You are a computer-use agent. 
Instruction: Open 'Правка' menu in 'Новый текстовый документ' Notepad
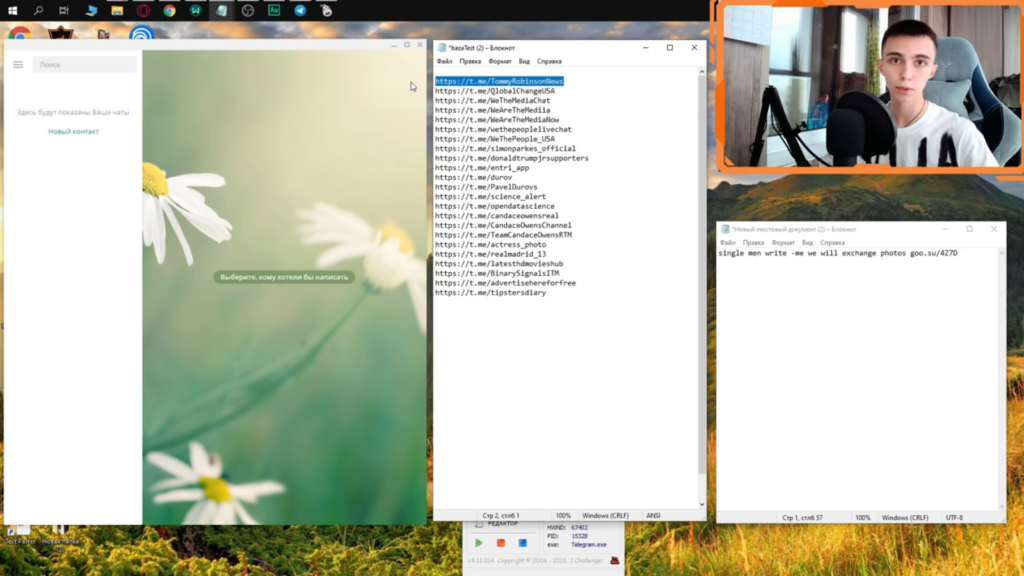point(753,243)
